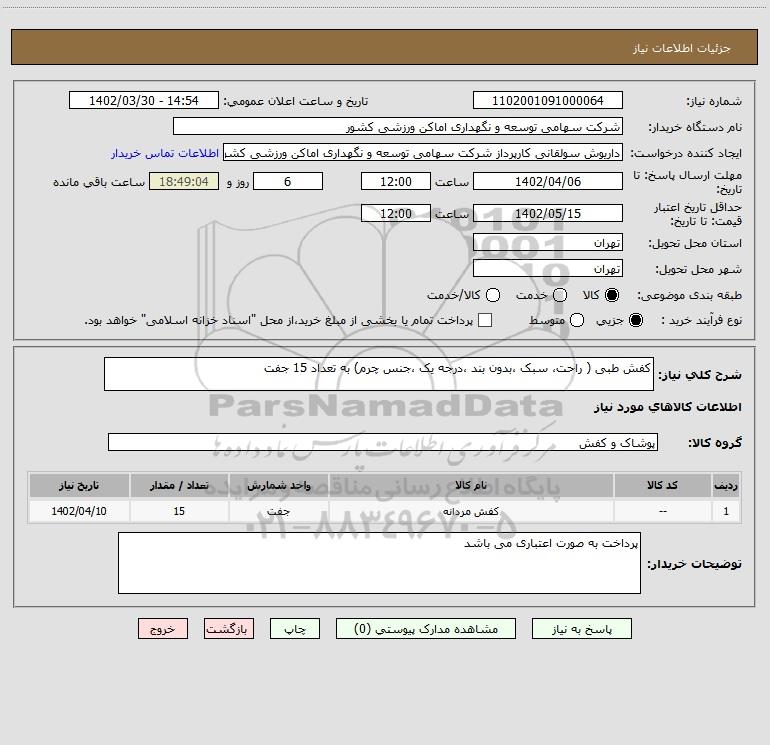Viewport: 770px width, 745px height.
Task: Click the price validity time 12:00 field
Action: click(396, 213)
